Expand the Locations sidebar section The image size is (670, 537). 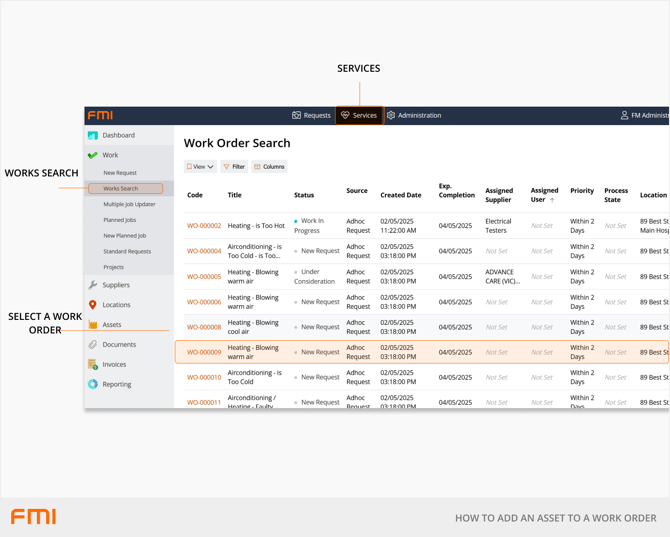[x=129, y=305]
